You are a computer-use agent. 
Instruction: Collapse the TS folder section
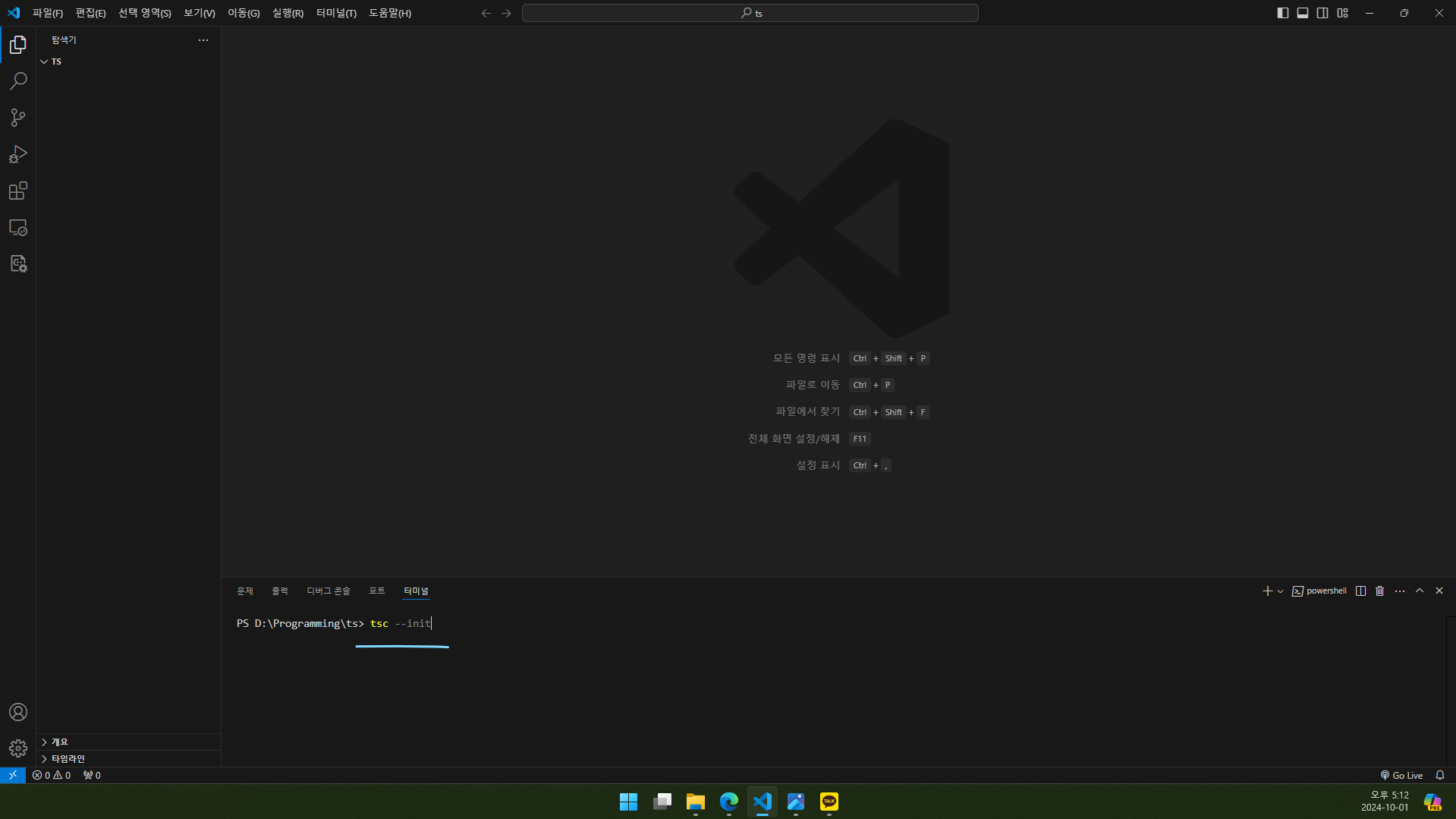click(128, 61)
